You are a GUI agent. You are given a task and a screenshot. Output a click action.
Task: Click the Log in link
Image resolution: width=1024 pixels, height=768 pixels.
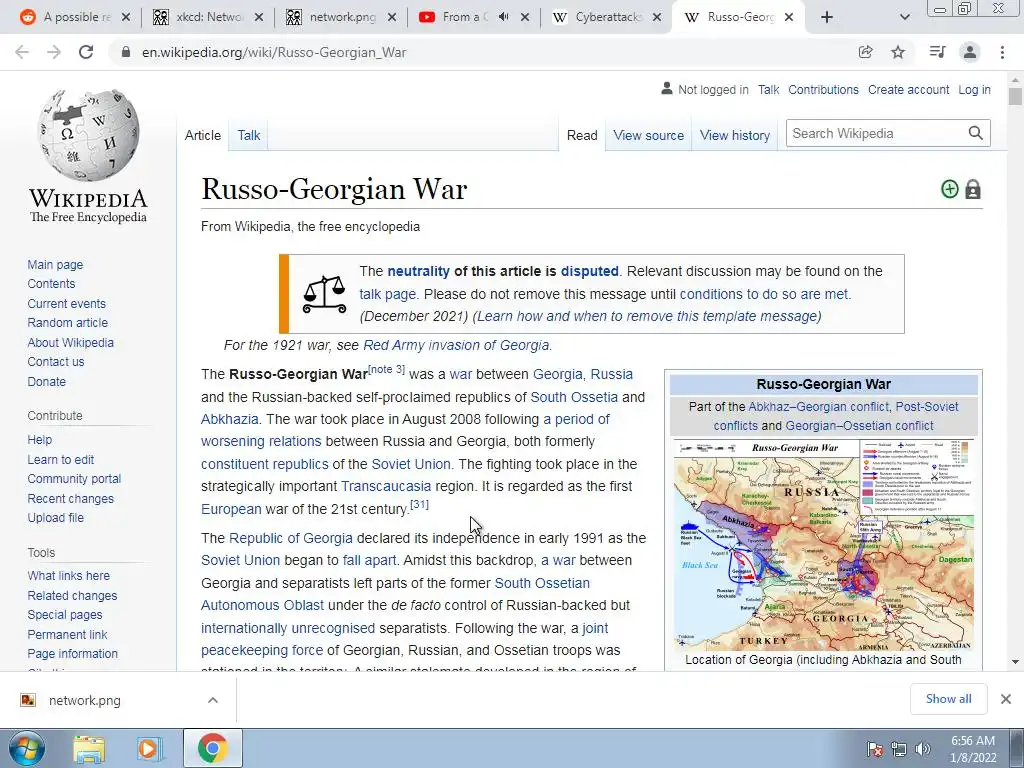click(x=974, y=89)
